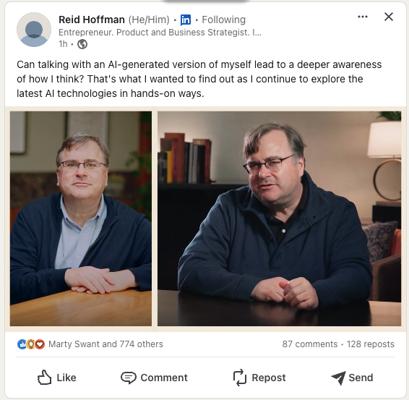Viewport: 409px width, 400px height.
Task: Open the reaction emoji icons summary
Action: point(31,344)
